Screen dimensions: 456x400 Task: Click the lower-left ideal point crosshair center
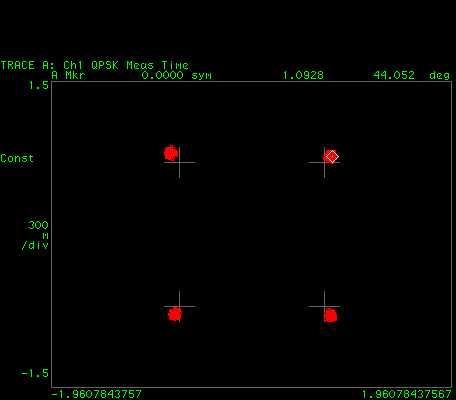179,306
